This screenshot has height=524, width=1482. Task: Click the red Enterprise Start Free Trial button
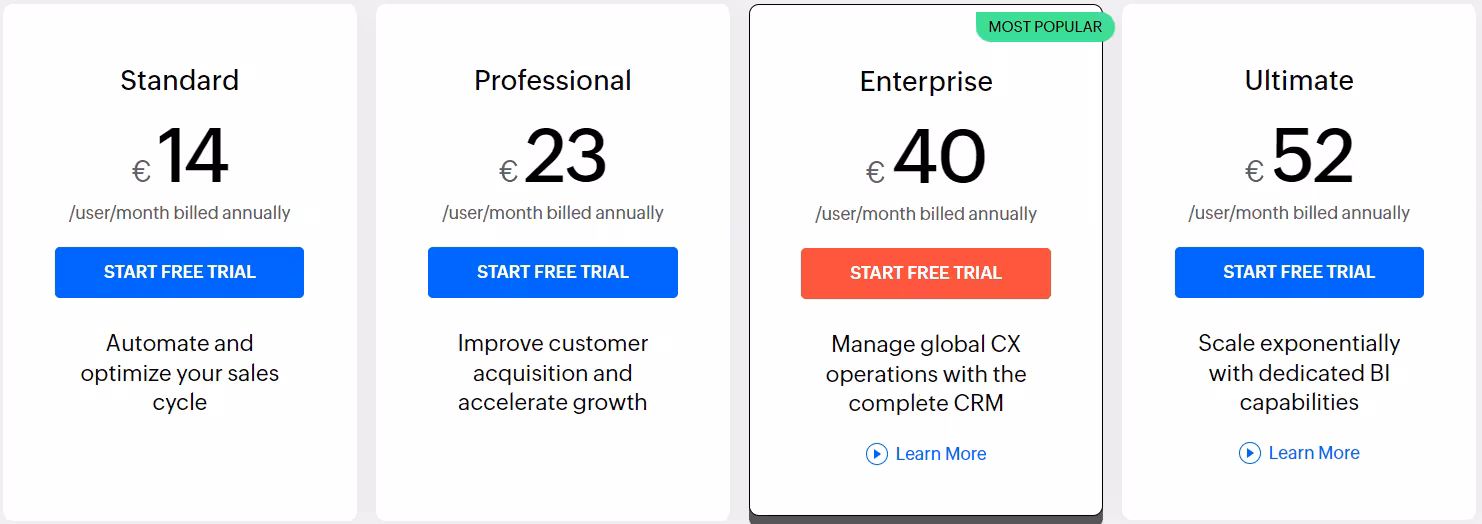pos(926,273)
